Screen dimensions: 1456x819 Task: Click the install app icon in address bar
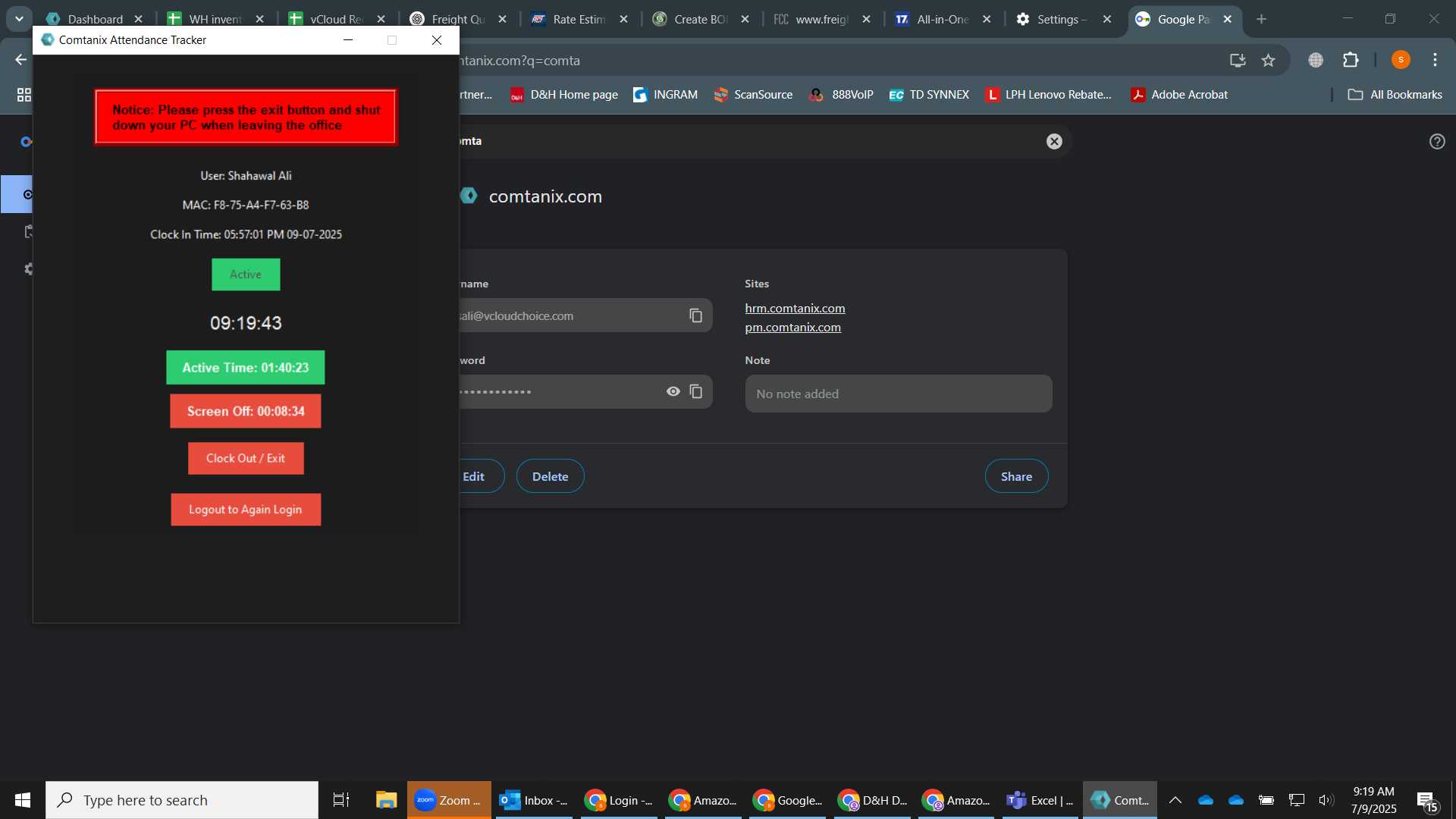(1238, 60)
